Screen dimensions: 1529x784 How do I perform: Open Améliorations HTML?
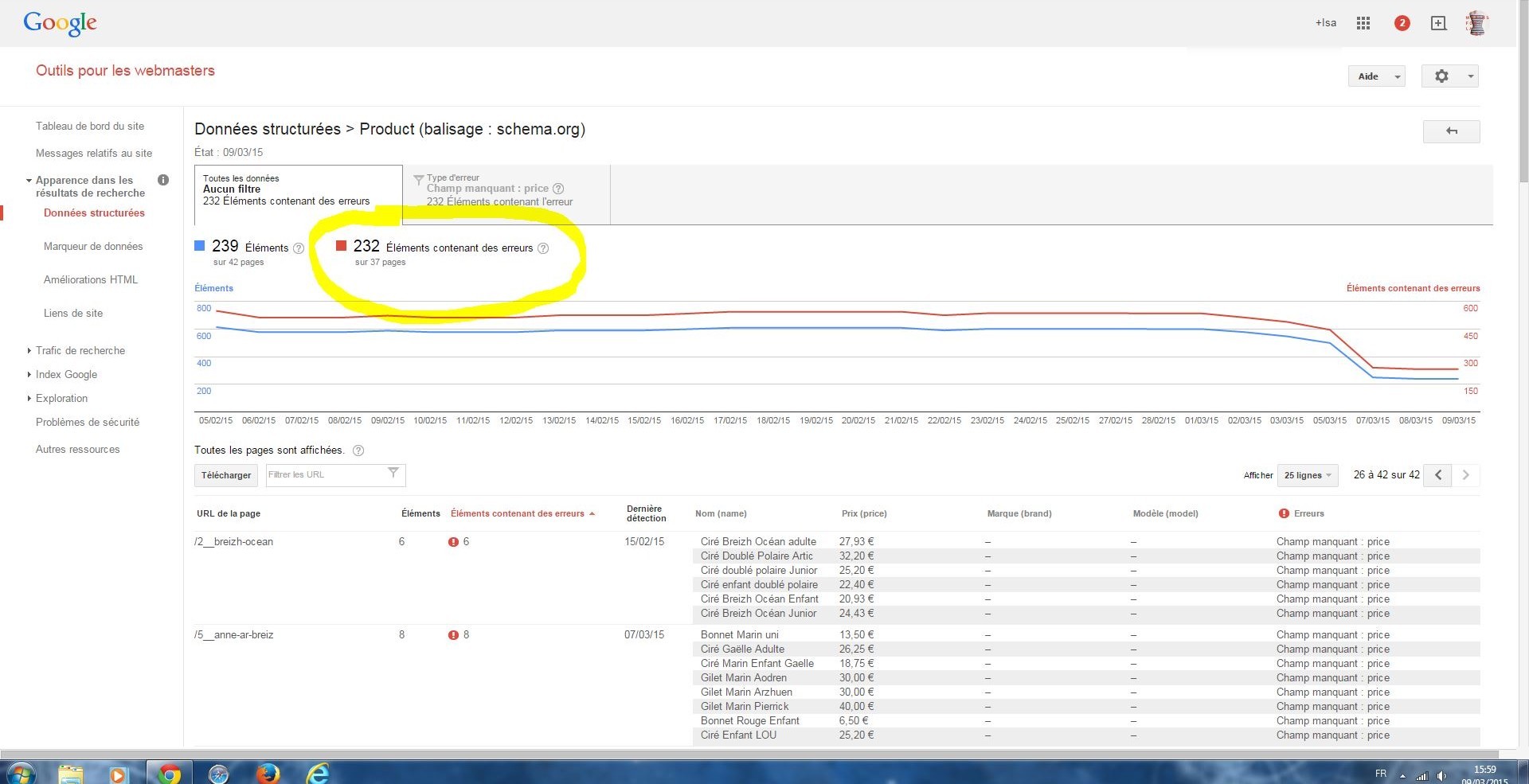click(91, 279)
